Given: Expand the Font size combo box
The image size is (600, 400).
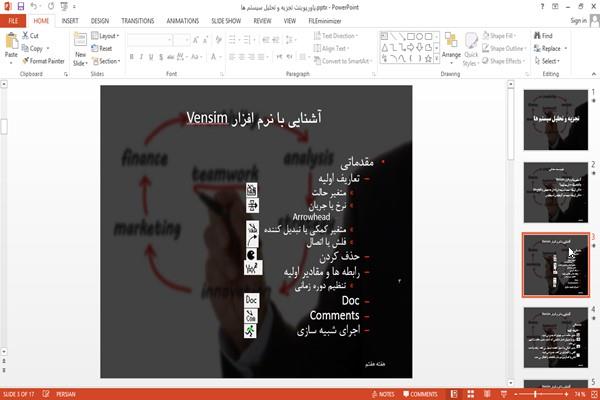Looking at the screenshot, I should (187, 39).
